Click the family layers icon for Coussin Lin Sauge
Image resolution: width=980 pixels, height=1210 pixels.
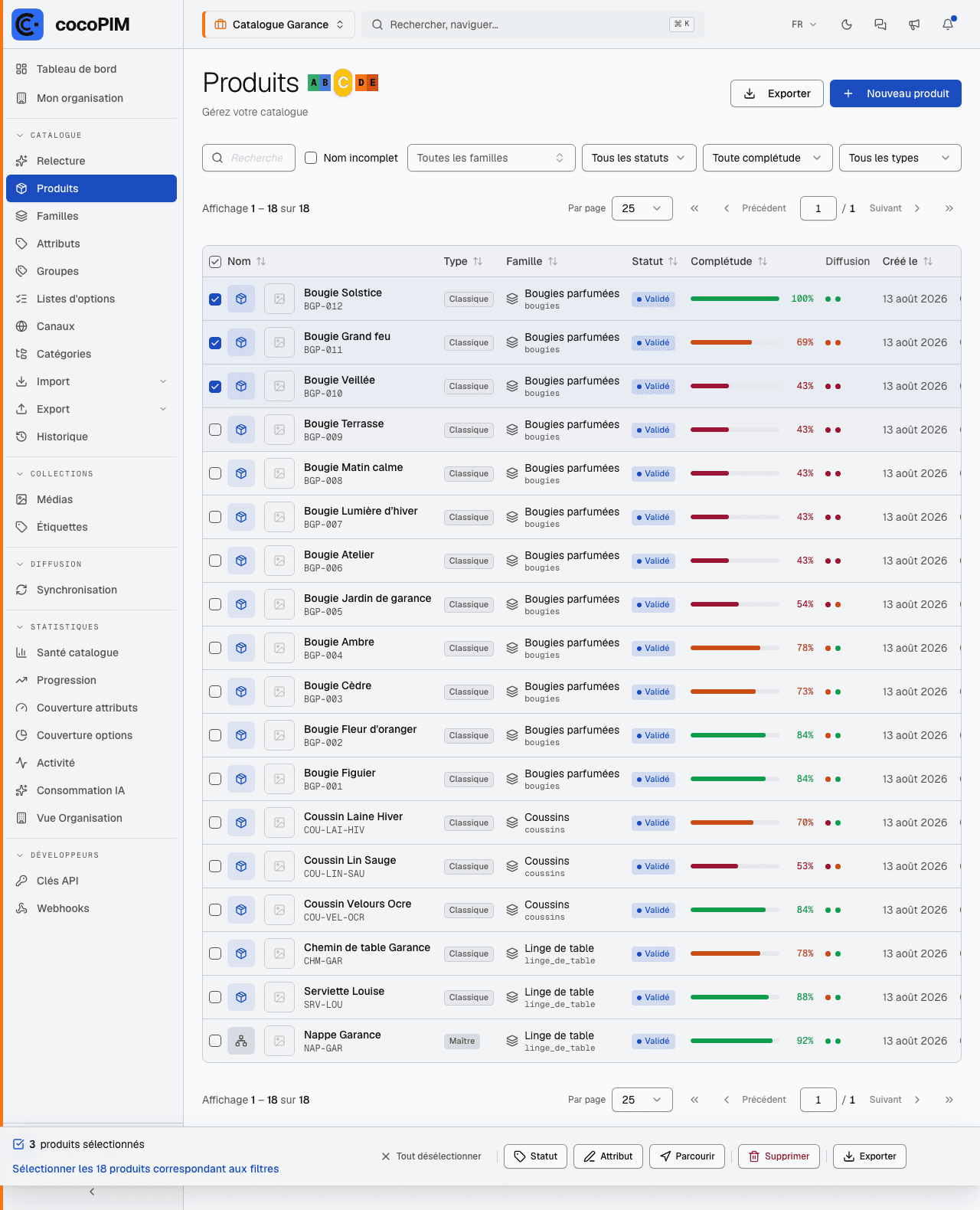(x=512, y=866)
